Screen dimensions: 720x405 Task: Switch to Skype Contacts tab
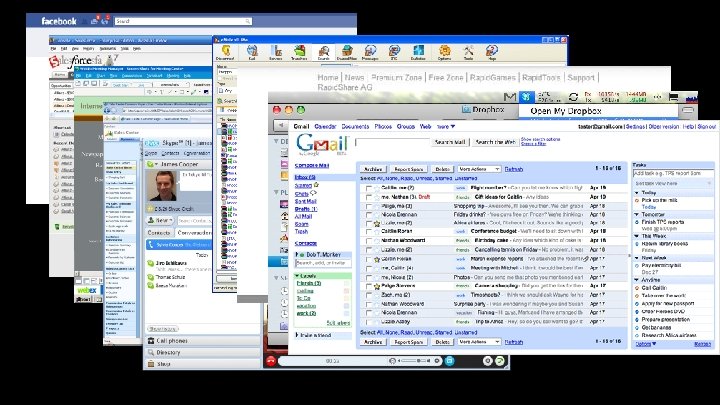pyautogui.click(x=159, y=233)
